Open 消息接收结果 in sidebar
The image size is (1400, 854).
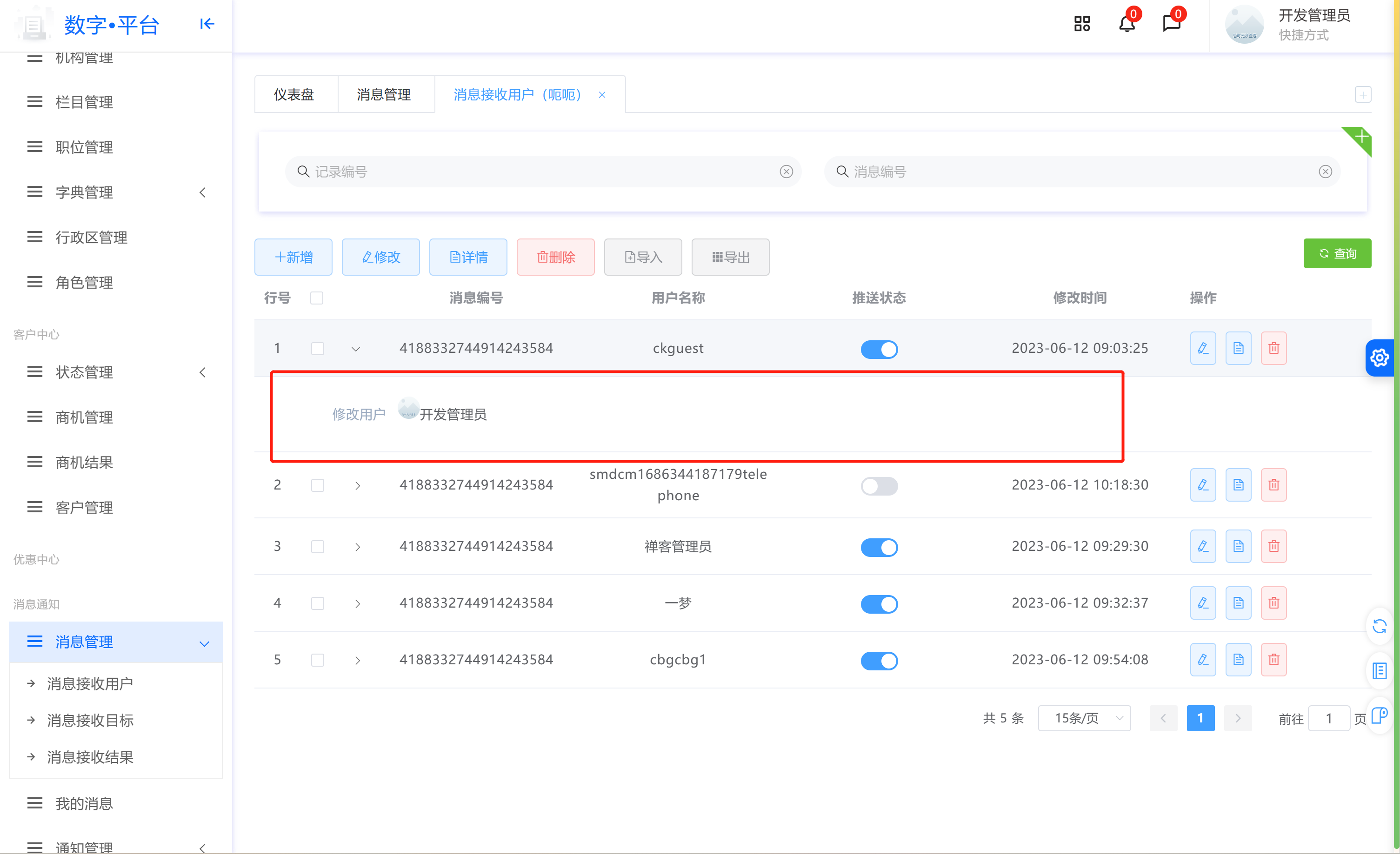[x=90, y=757]
